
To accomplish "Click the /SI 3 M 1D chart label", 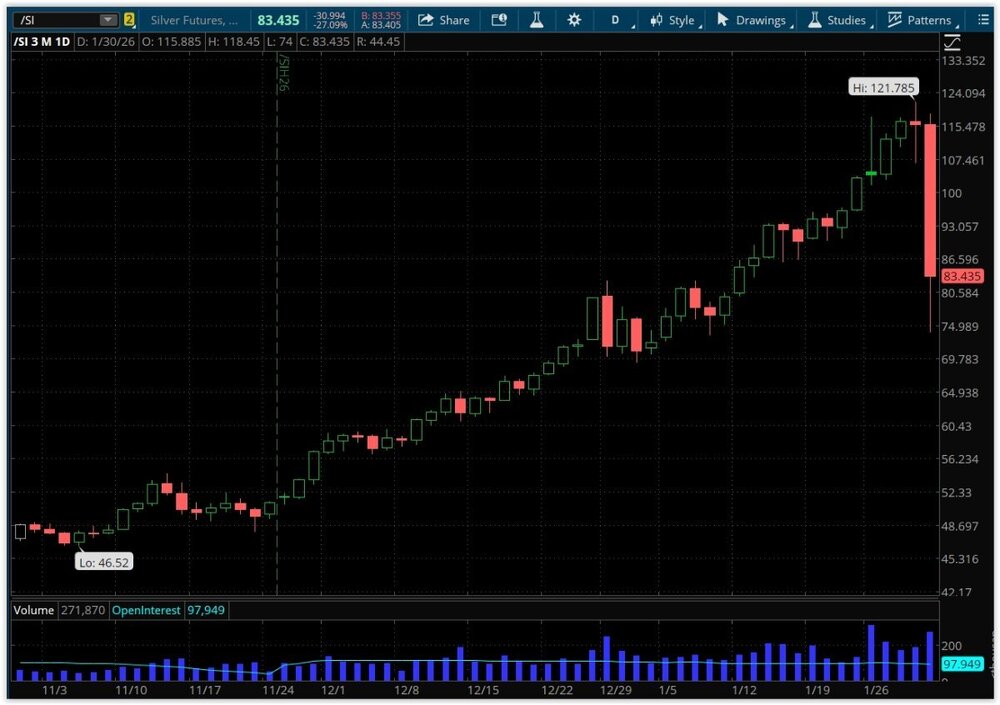I will [x=40, y=42].
